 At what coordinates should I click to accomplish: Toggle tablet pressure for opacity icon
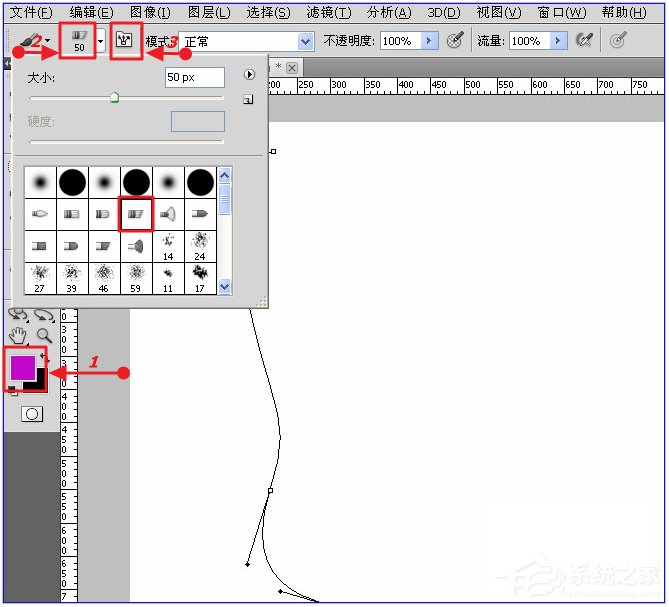456,41
